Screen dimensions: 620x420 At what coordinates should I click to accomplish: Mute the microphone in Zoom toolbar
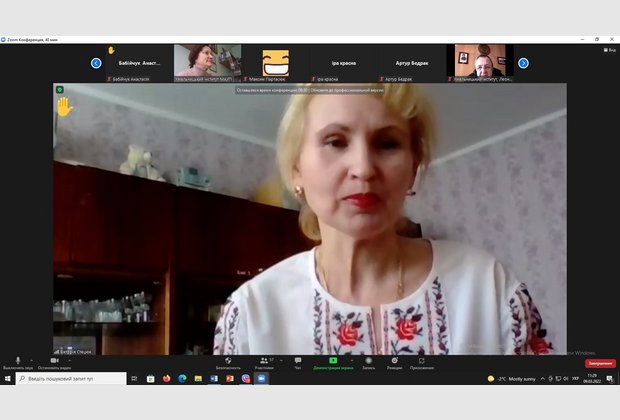pos(18,363)
